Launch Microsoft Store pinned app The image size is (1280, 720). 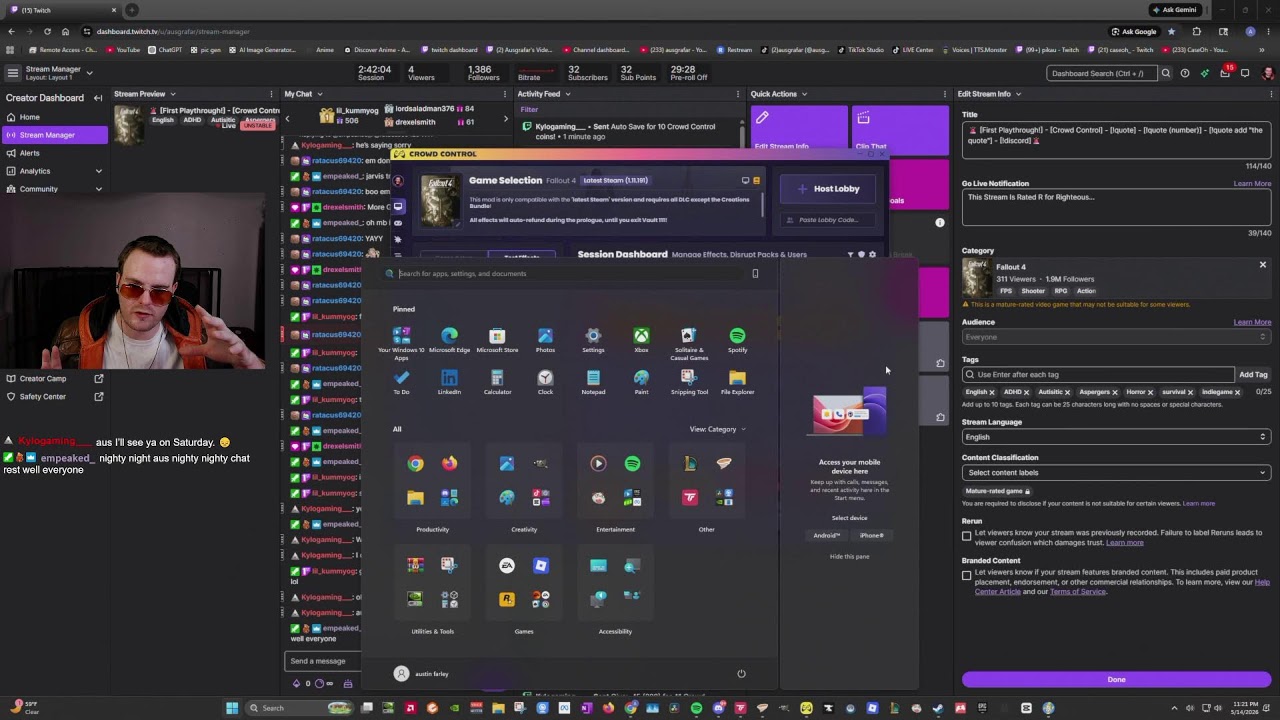[497, 339]
